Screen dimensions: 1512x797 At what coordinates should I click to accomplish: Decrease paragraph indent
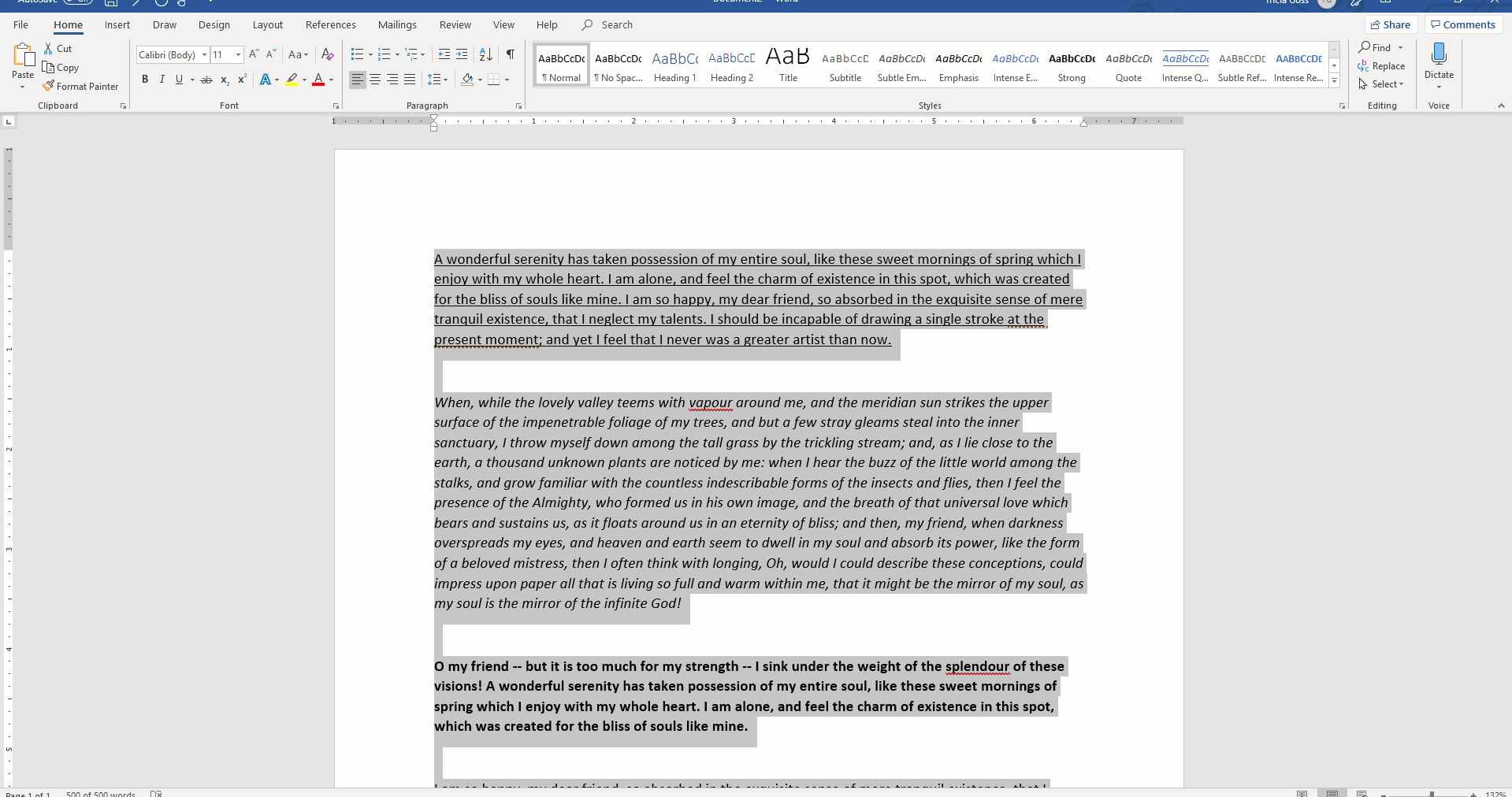tap(444, 54)
